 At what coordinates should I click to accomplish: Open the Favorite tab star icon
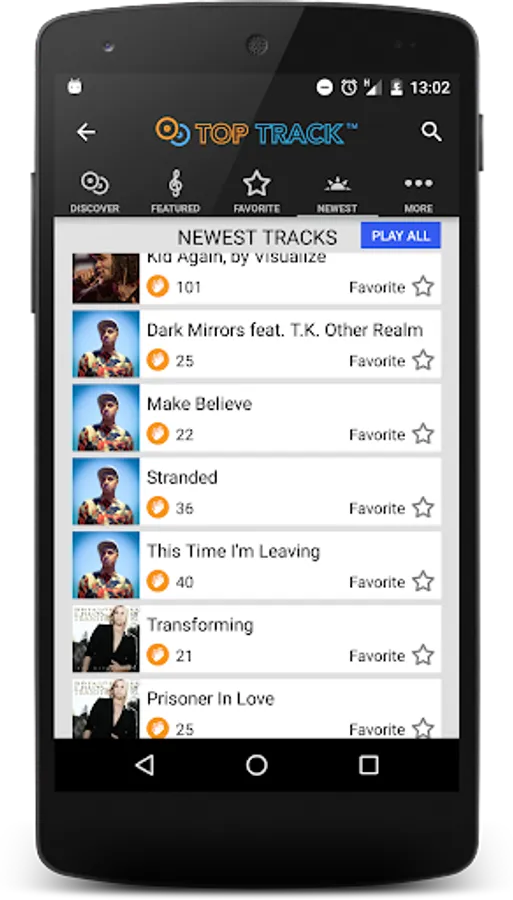coord(256,184)
